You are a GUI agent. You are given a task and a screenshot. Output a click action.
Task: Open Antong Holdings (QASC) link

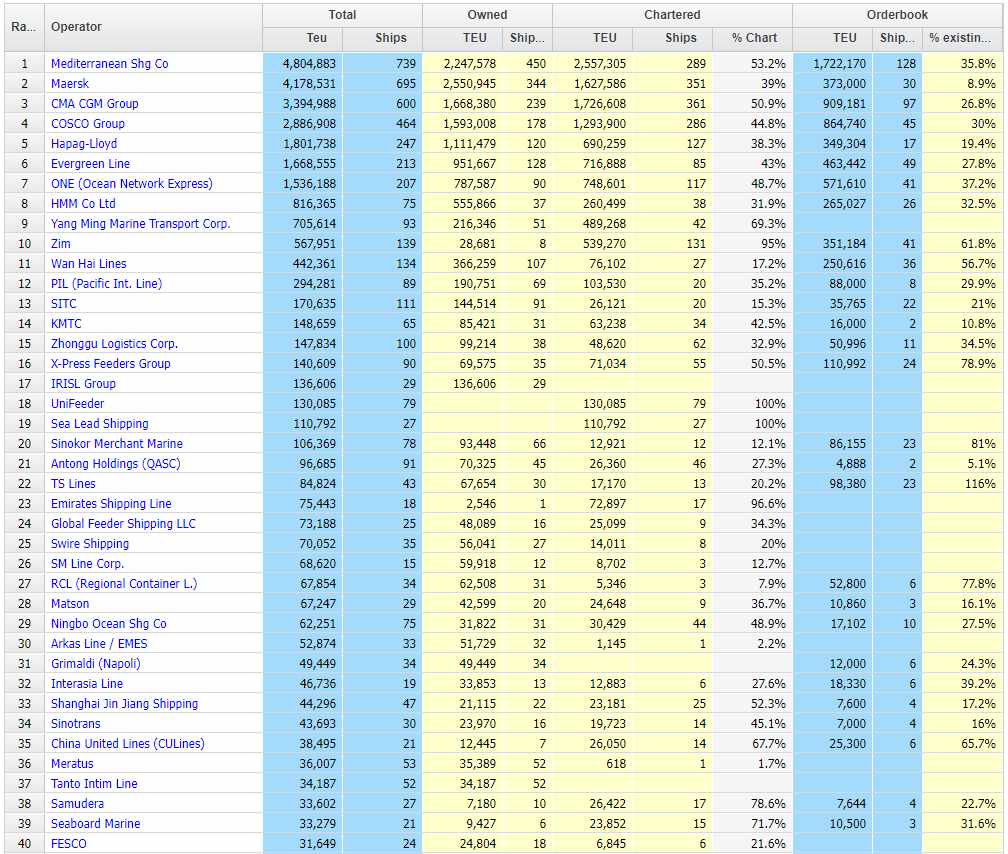115,463
